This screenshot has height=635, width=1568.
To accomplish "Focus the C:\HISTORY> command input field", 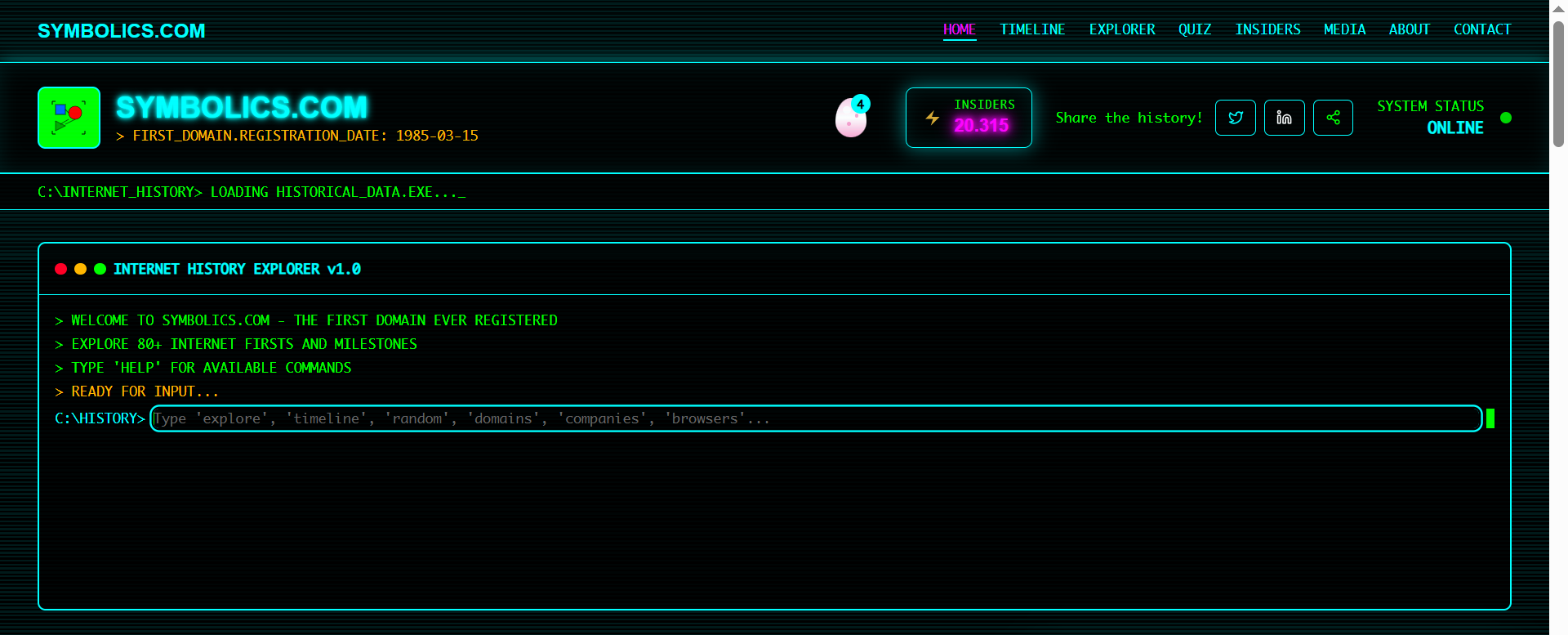I will [x=816, y=418].
